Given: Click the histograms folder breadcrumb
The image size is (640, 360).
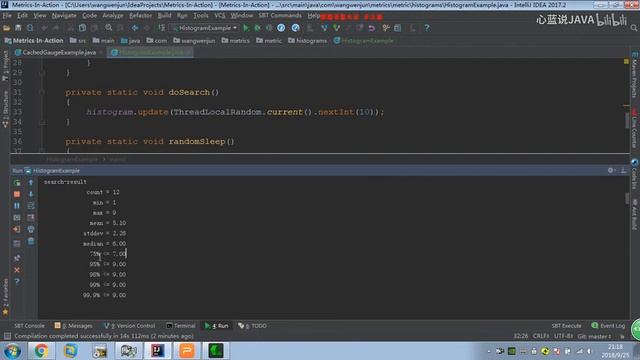Looking at the screenshot, I should point(307,41).
